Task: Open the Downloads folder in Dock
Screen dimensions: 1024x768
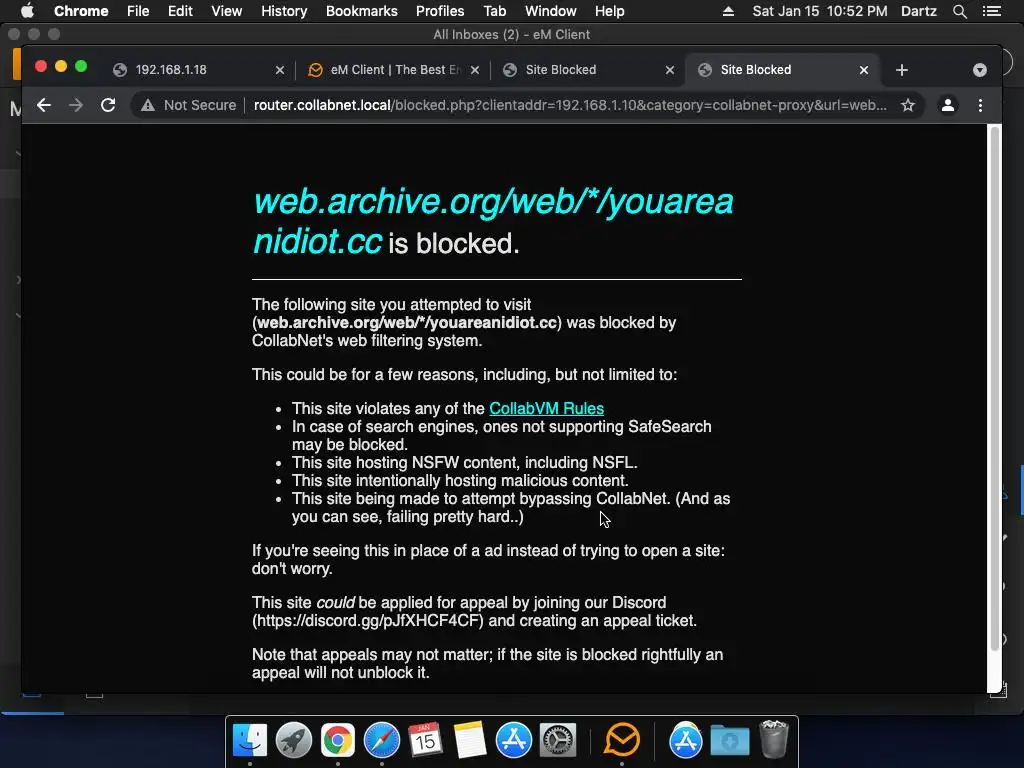Action: click(729, 740)
